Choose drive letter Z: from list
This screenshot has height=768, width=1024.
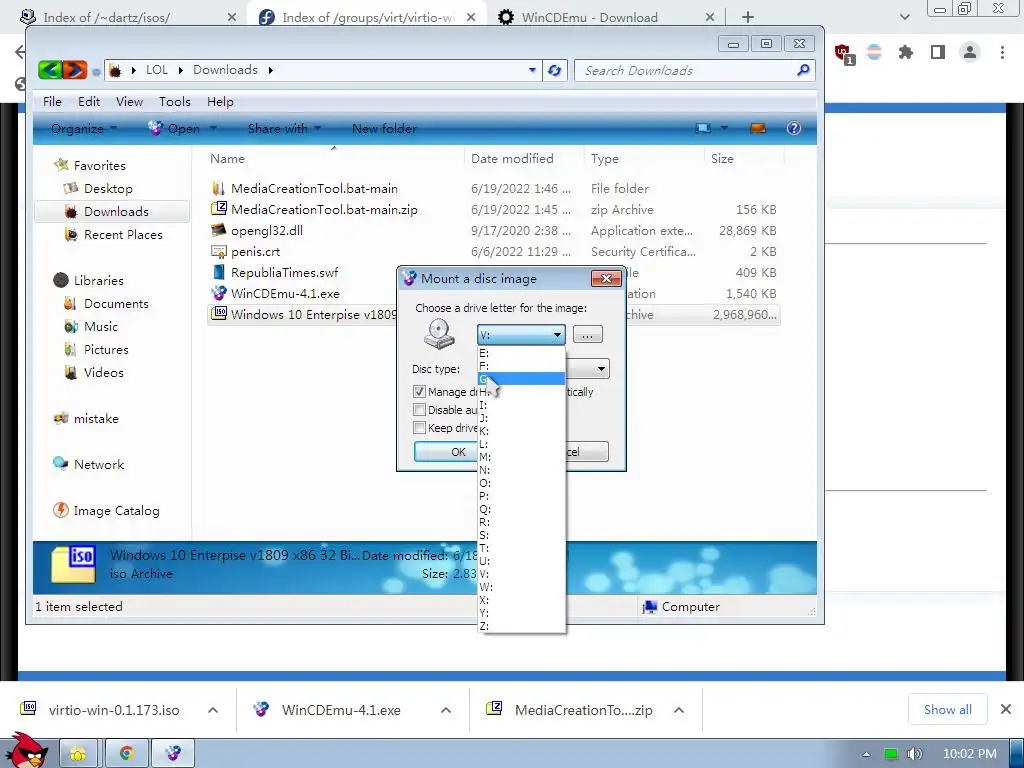pyautogui.click(x=521, y=626)
